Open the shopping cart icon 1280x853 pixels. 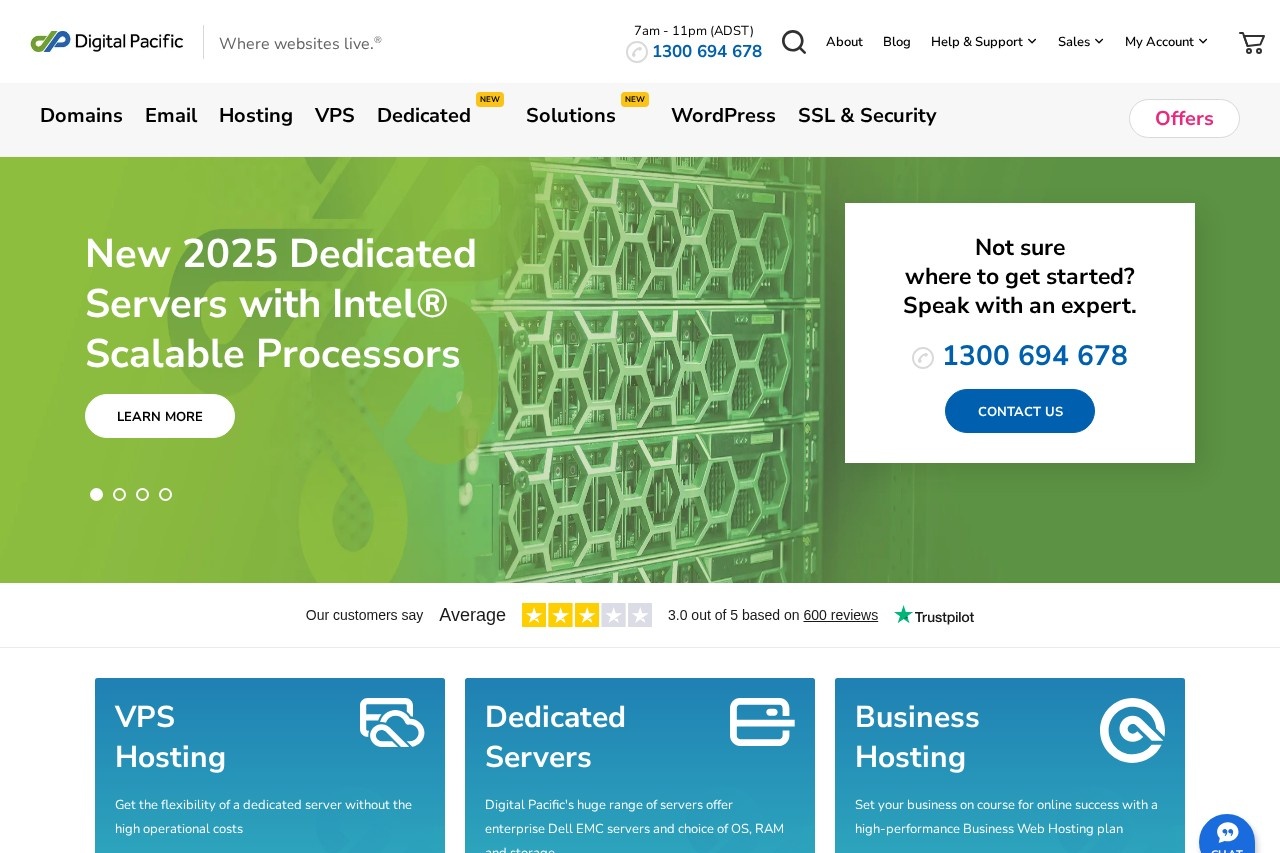click(1251, 42)
